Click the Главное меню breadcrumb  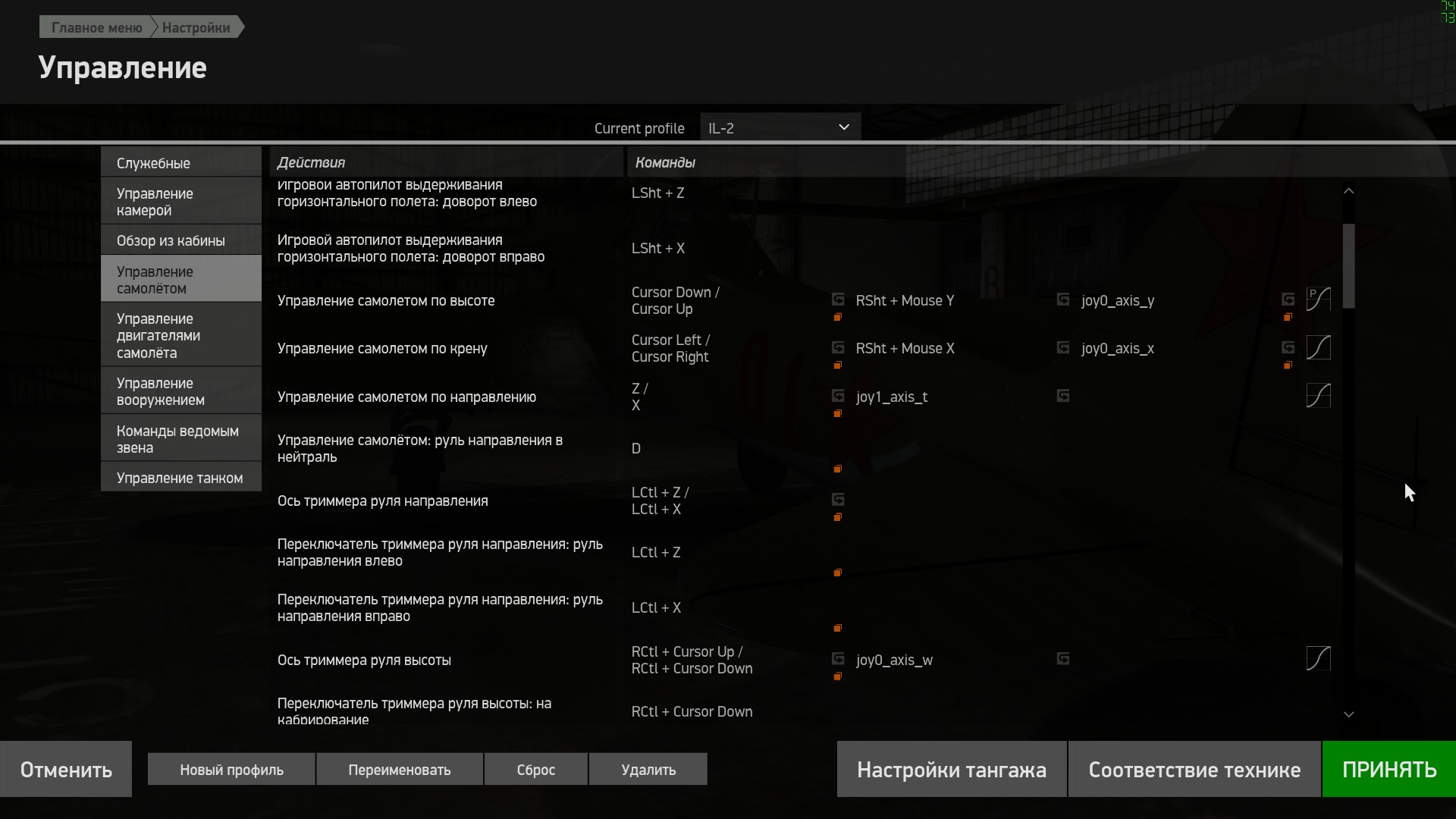(96, 27)
